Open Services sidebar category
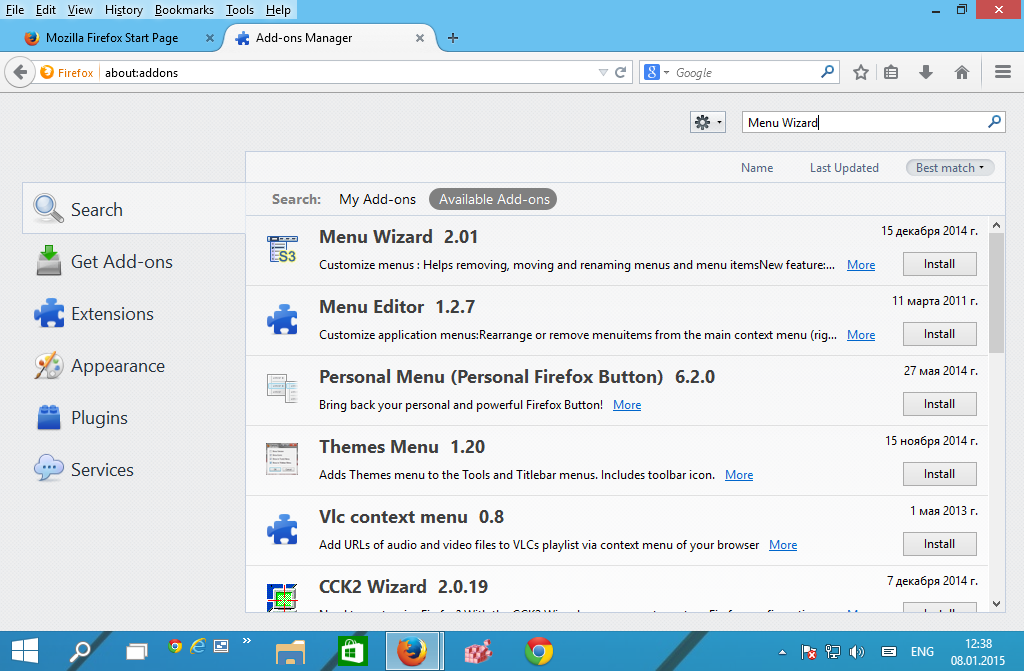The height and width of the screenshot is (671, 1024). tap(134, 470)
